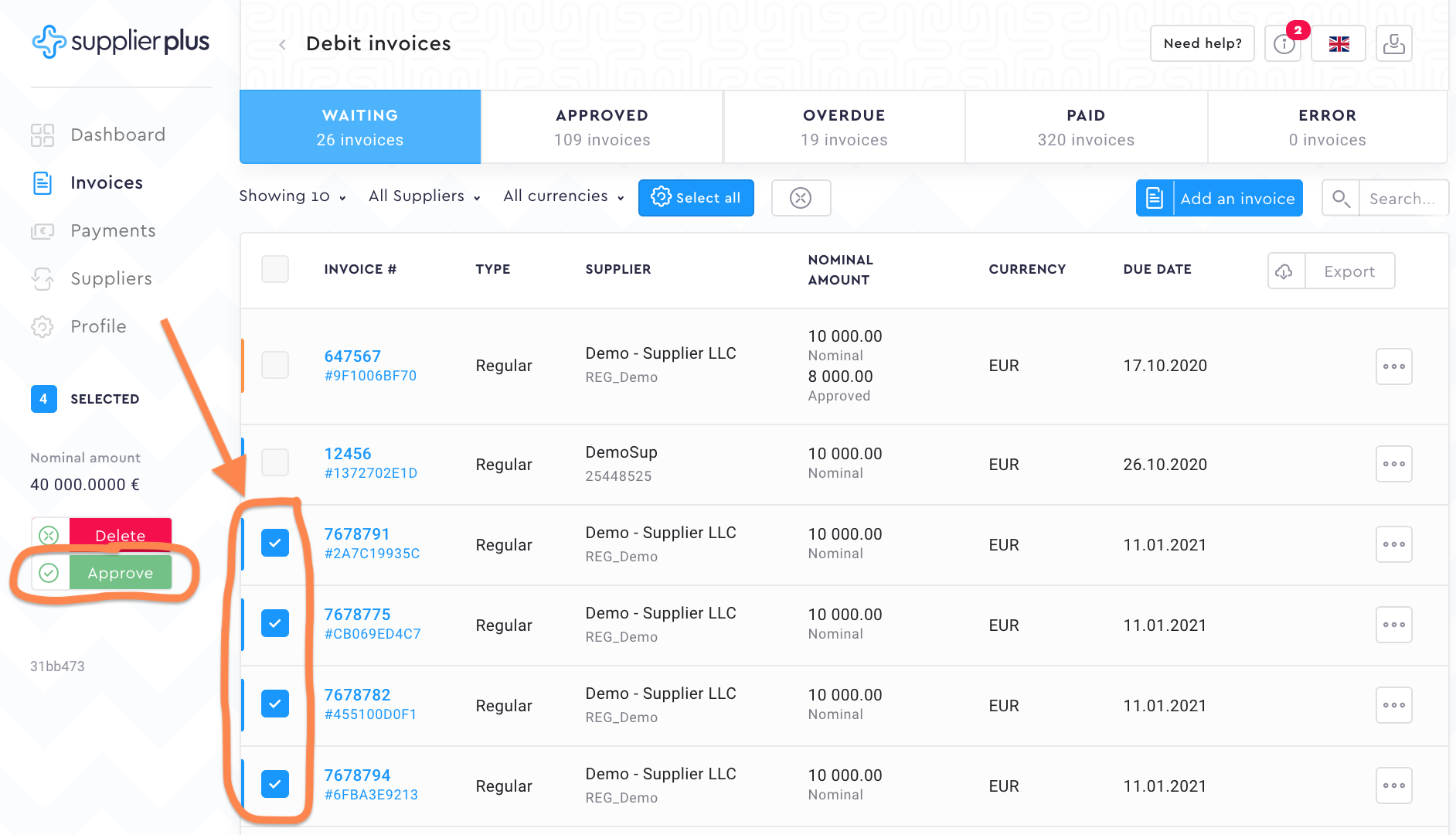Open three-dot menu for invoice 7678794
The image size is (1456, 835).
point(1393,786)
